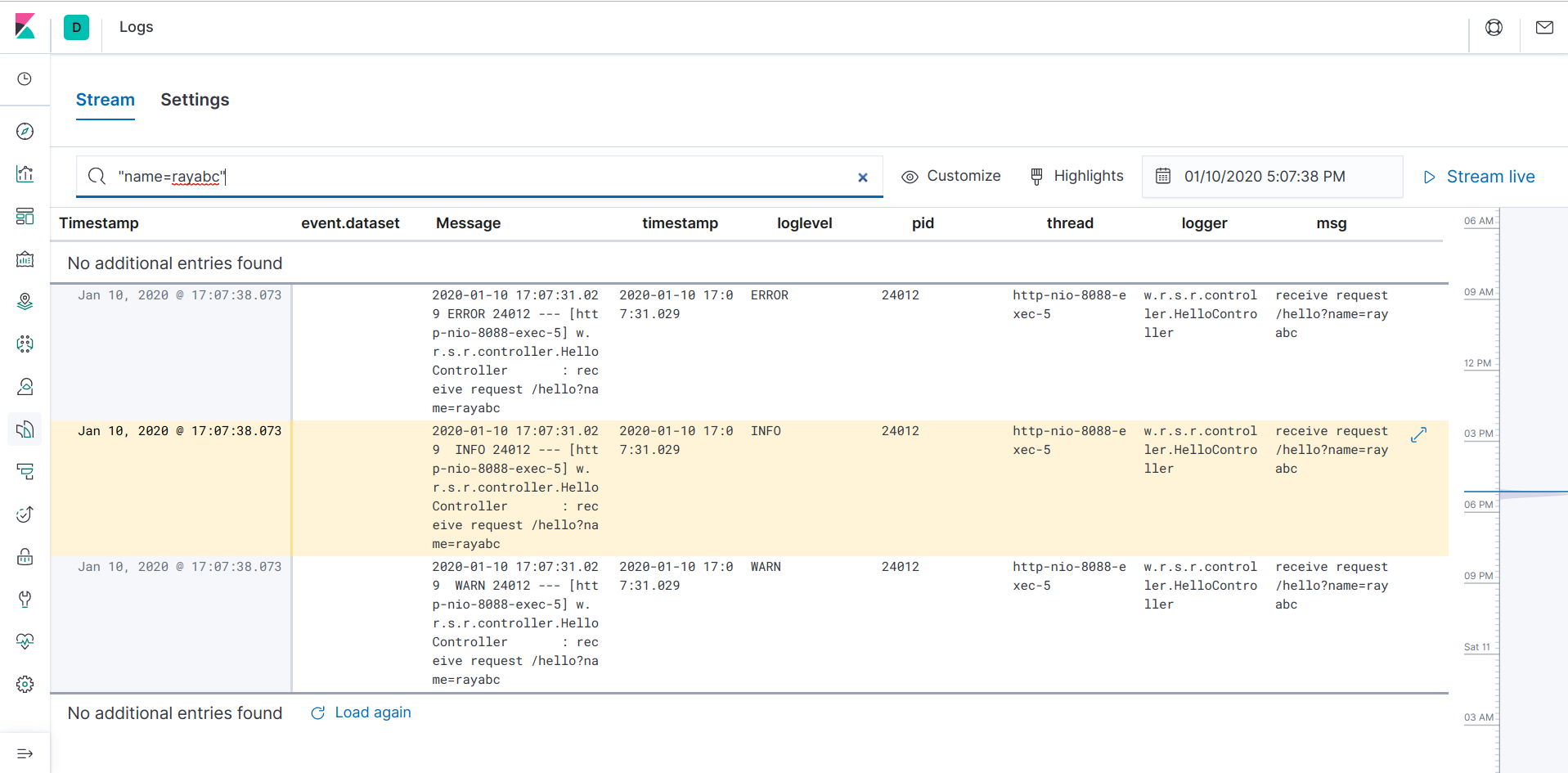Image resolution: width=1568 pixels, height=773 pixels.
Task: Open APM icon in sidebar
Action: [25, 472]
